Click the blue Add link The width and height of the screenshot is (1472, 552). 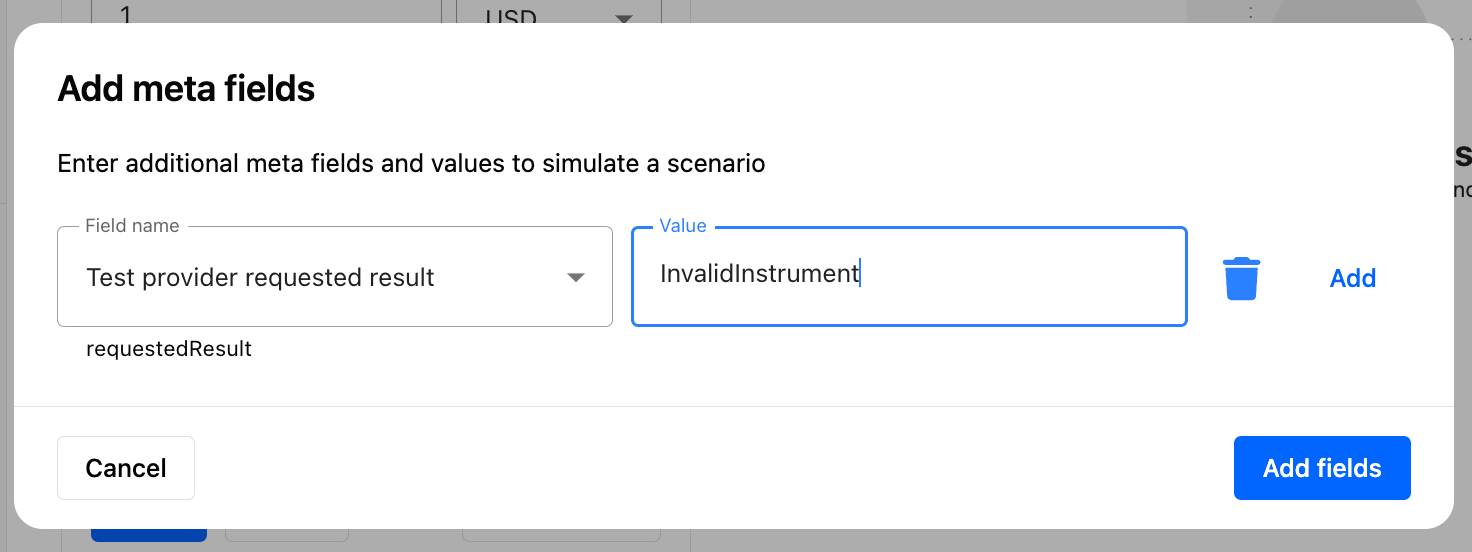click(1353, 278)
